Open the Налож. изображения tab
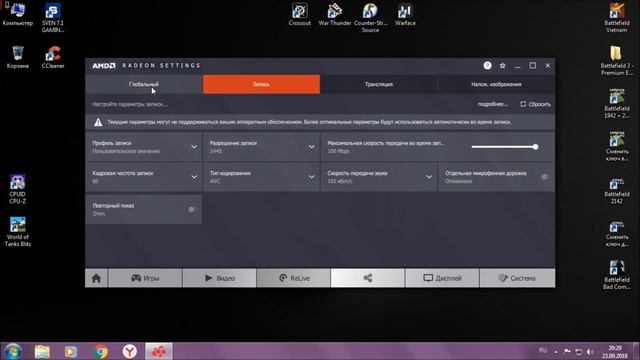 coord(496,84)
